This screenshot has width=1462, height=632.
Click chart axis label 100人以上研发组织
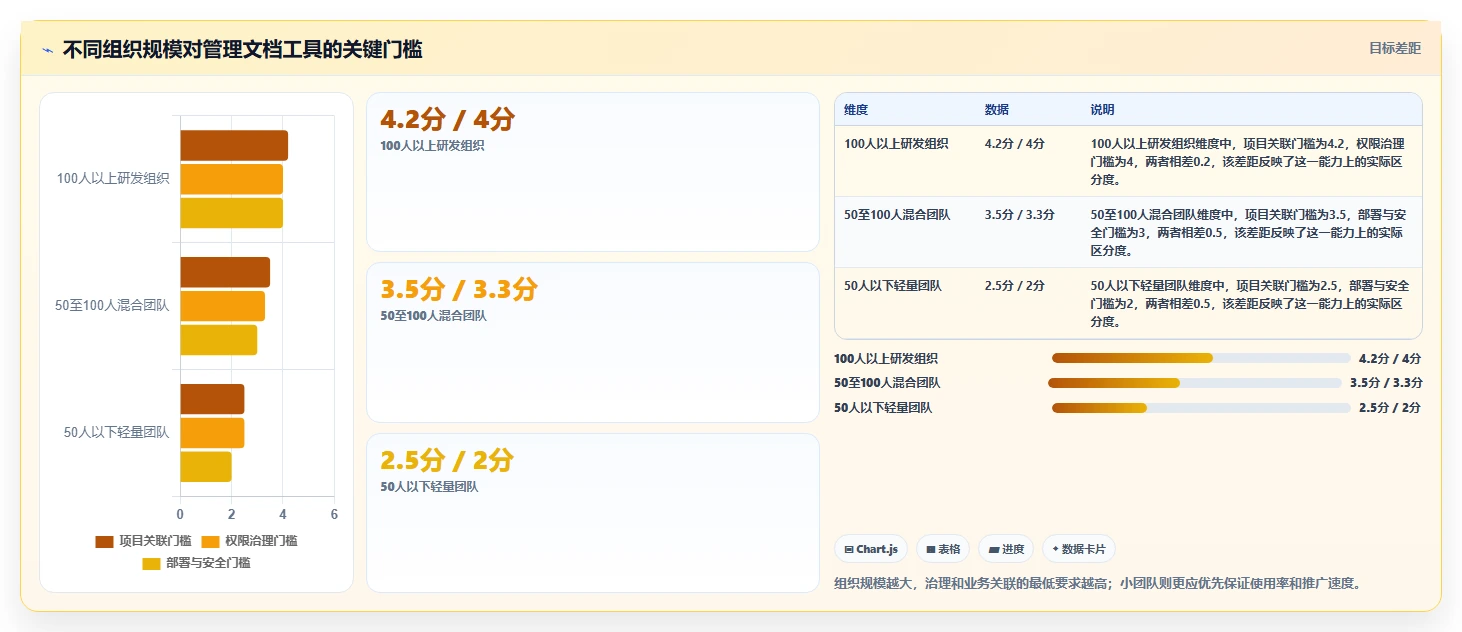tap(113, 179)
